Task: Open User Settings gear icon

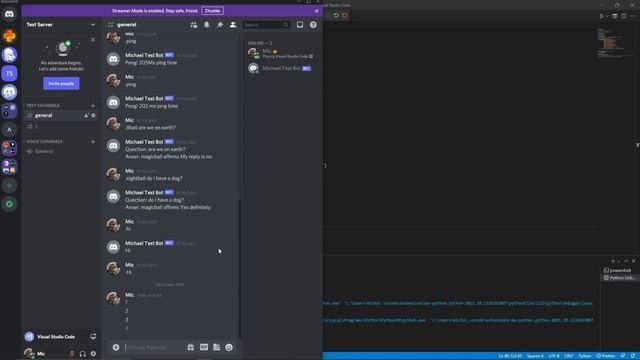Action: pos(93,353)
